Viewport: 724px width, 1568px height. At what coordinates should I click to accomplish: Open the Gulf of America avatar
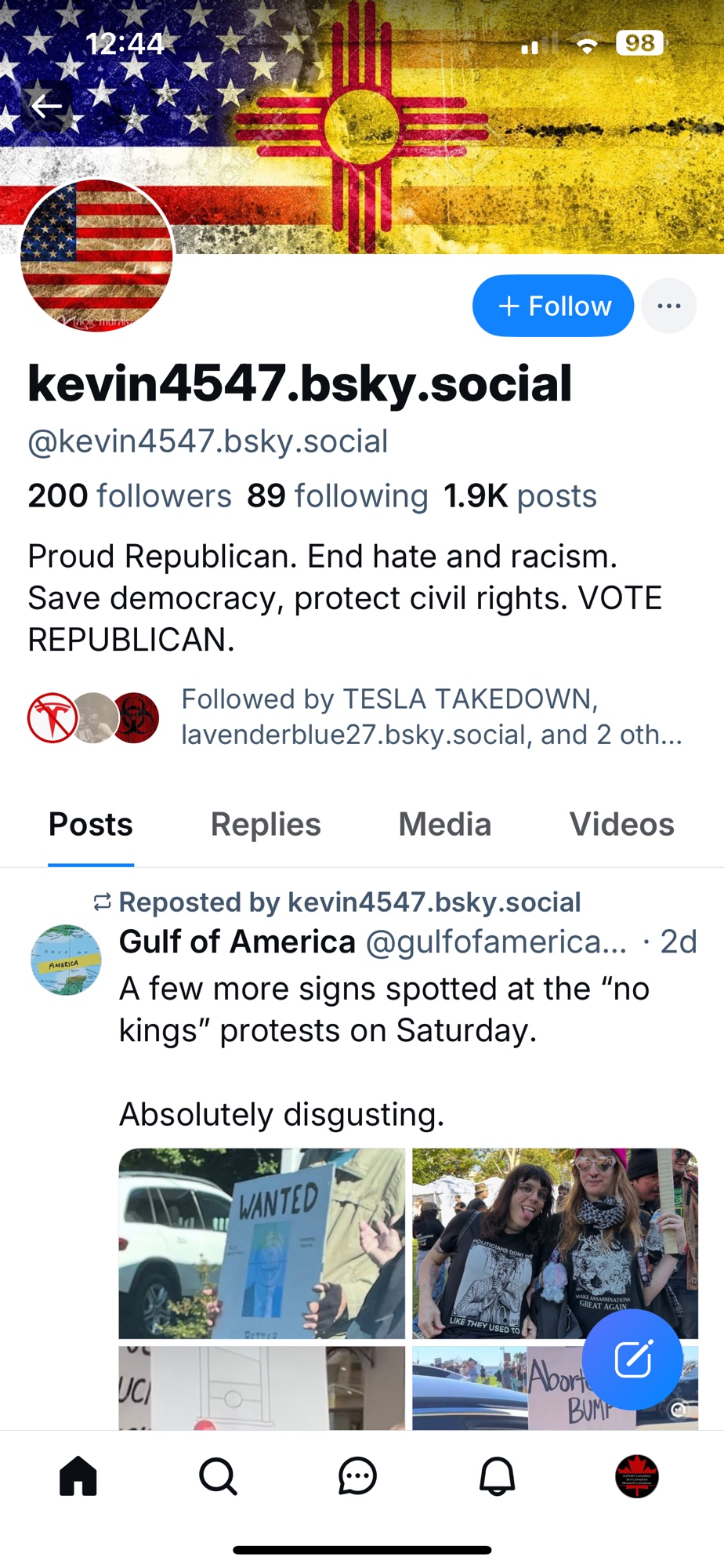coord(66,960)
